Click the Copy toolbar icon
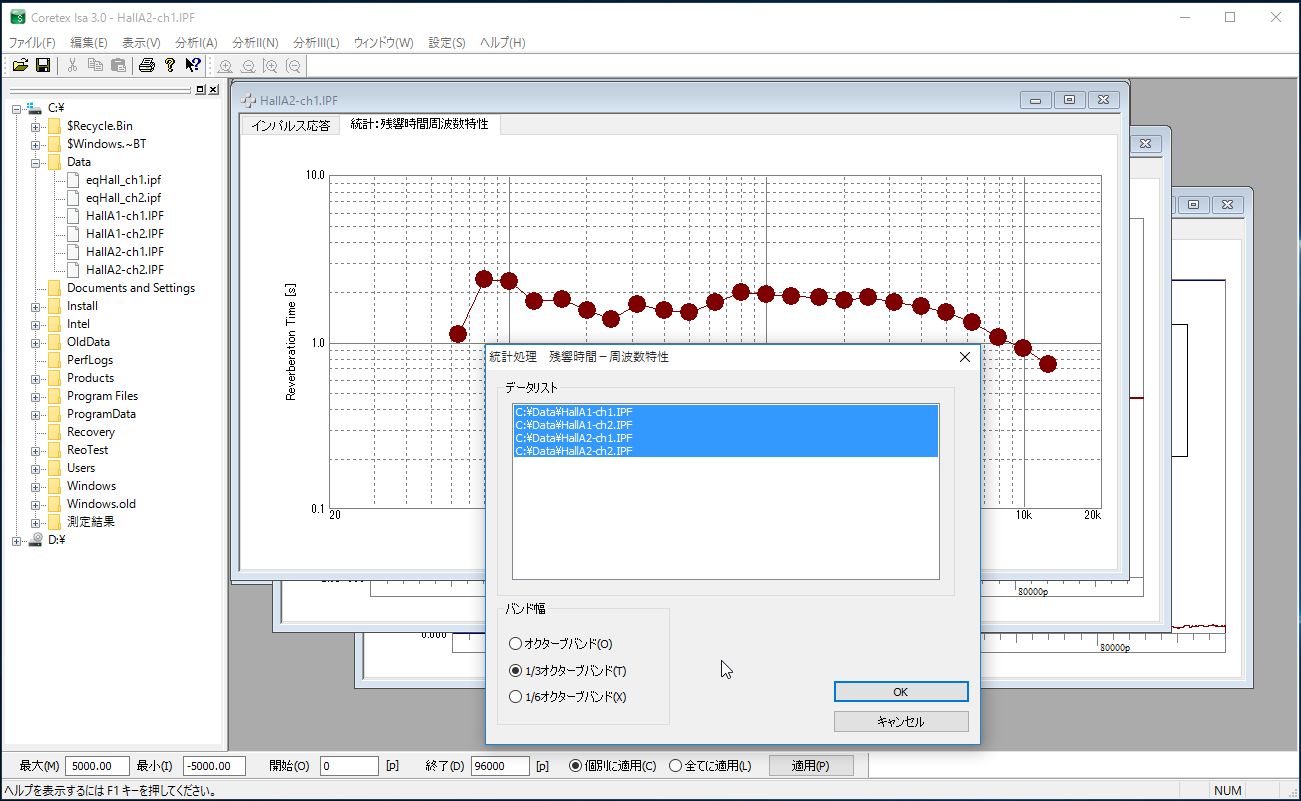Image resolution: width=1301 pixels, height=801 pixels. [95, 66]
